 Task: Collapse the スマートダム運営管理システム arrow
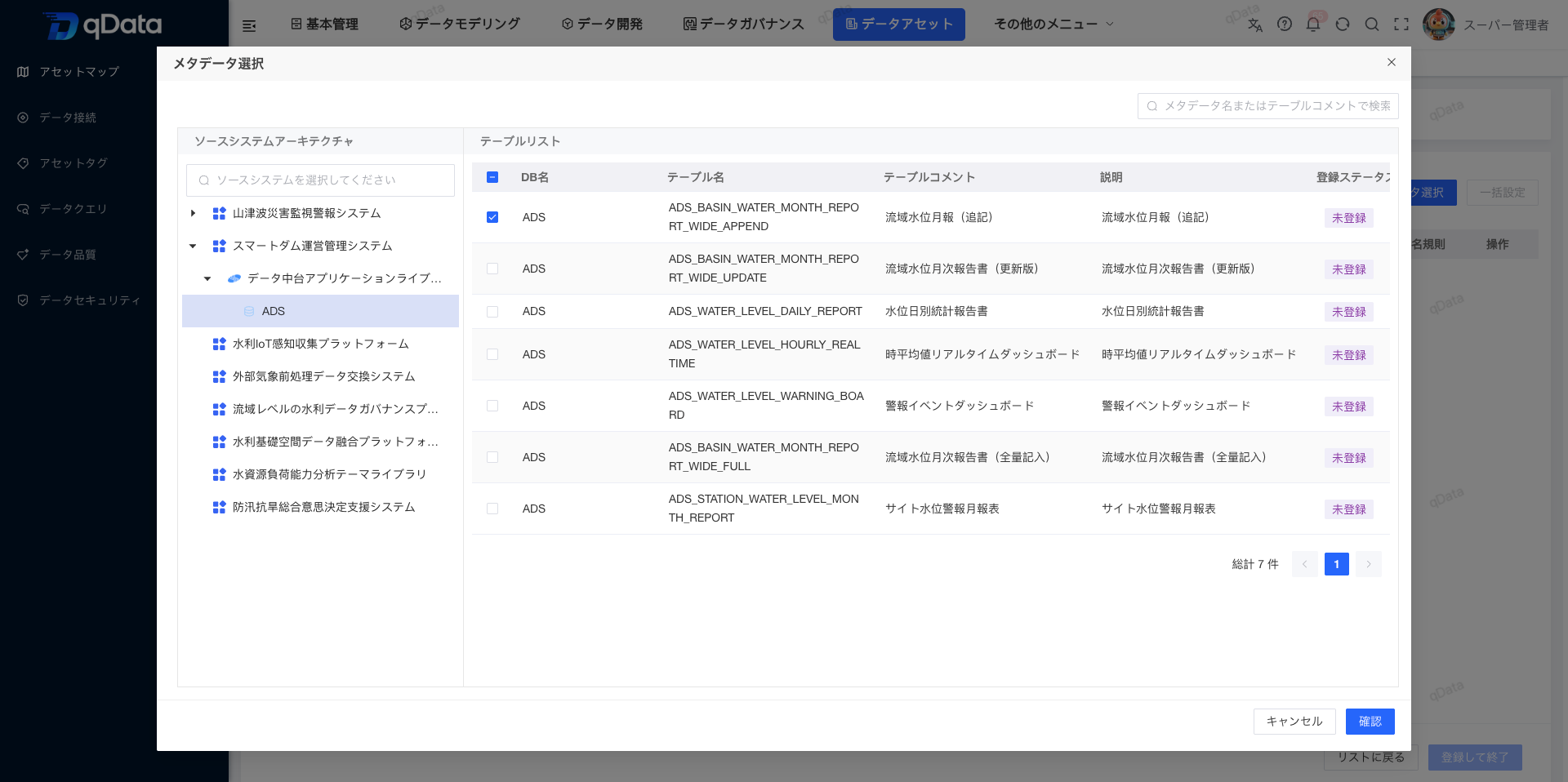pos(193,246)
